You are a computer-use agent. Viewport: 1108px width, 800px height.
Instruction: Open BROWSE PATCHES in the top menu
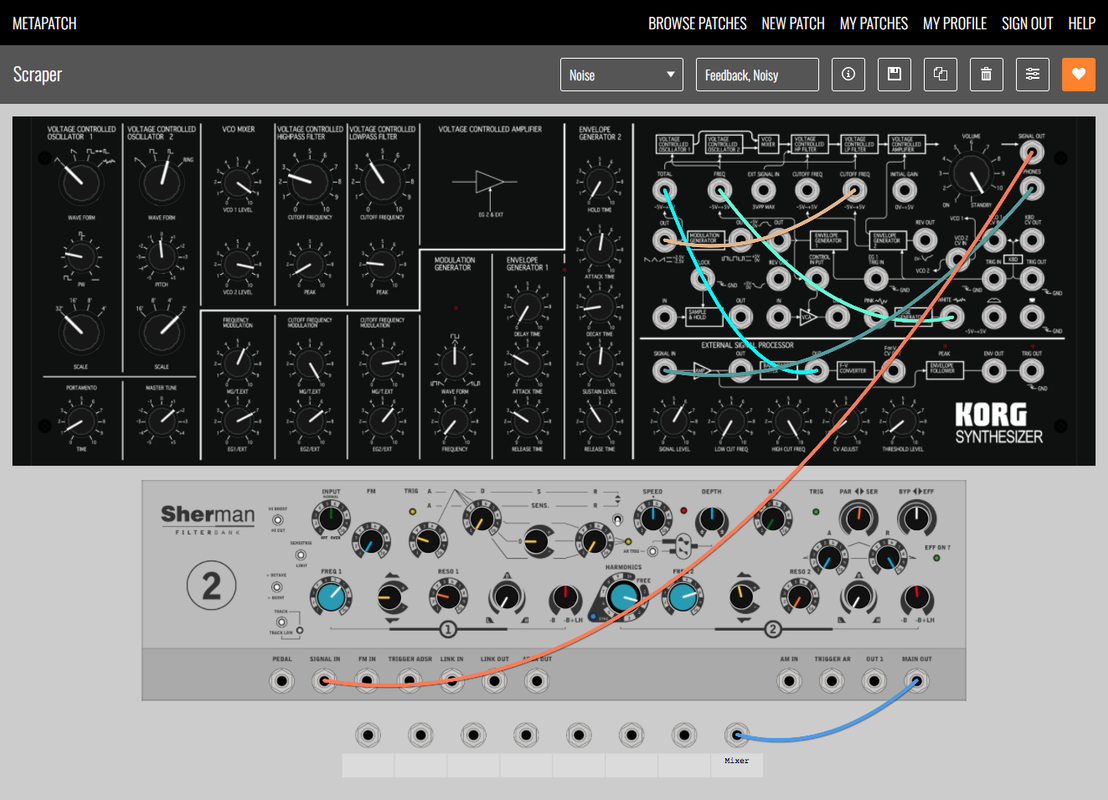pos(697,23)
